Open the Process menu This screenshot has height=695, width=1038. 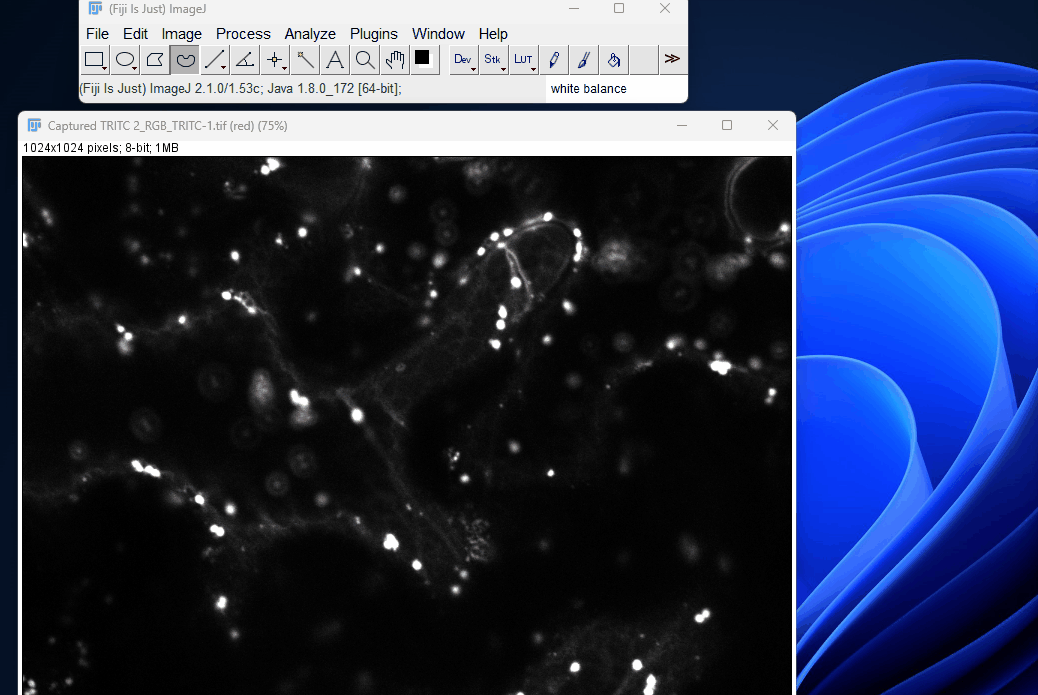click(x=243, y=34)
